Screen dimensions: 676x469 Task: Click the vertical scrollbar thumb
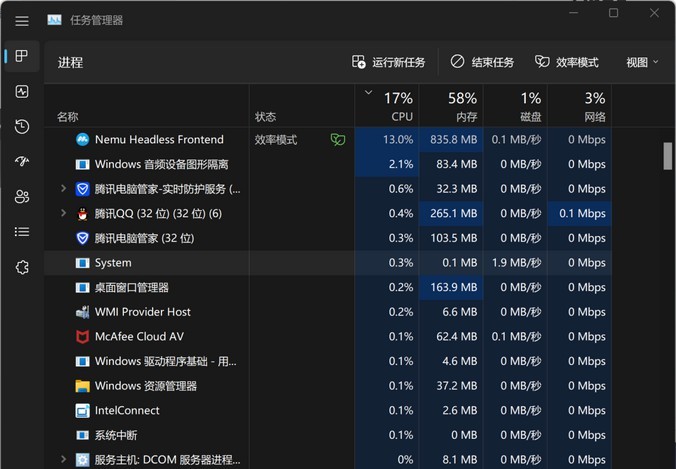click(x=667, y=156)
